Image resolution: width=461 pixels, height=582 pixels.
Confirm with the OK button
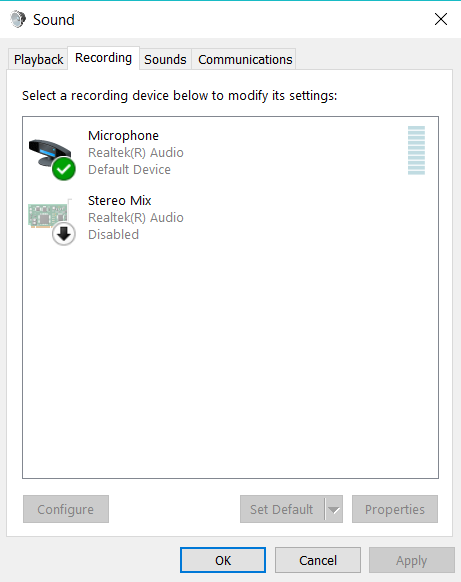tap(223, 560)
